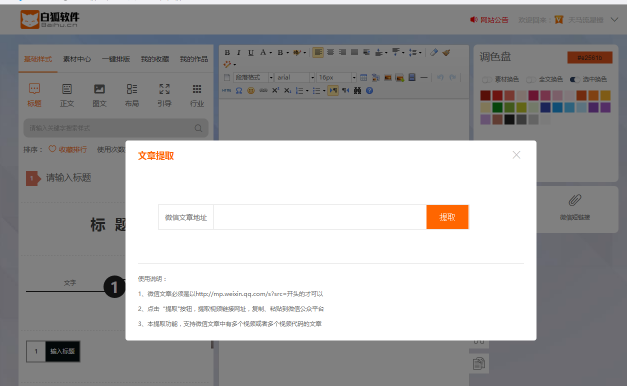Select the 标题 style category
Screen dimensions: 627x386
[x=34, y=95]
